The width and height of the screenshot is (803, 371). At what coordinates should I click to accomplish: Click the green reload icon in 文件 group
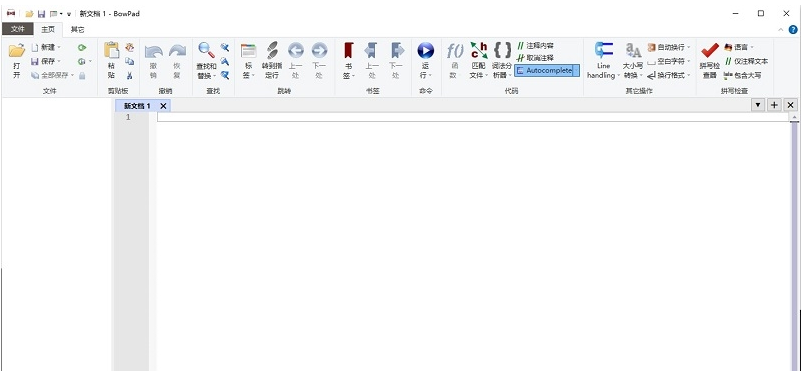tap(82, 47)
